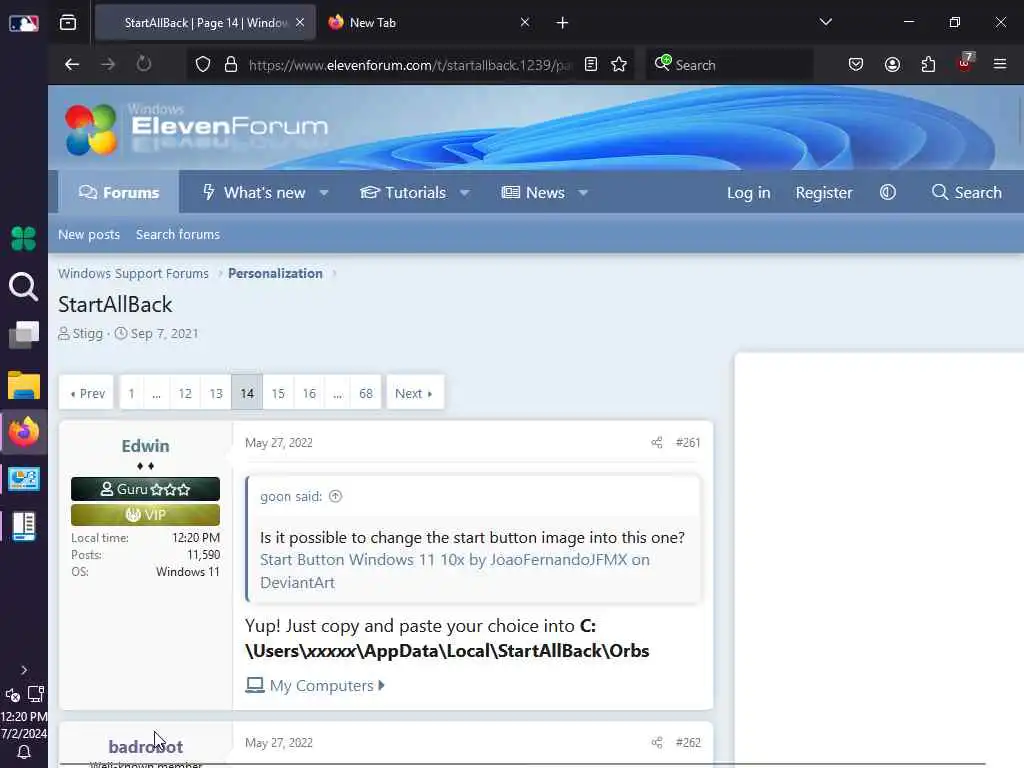Go to Personalization breadcrumb
The width and height of the screenshot is (1024, 768).
[275, 274]
